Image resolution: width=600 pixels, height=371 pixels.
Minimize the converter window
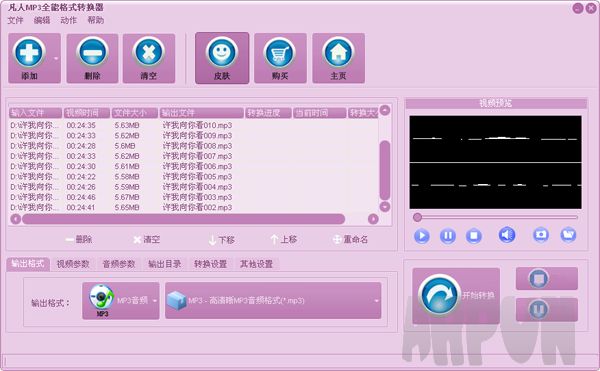[578, 8]
